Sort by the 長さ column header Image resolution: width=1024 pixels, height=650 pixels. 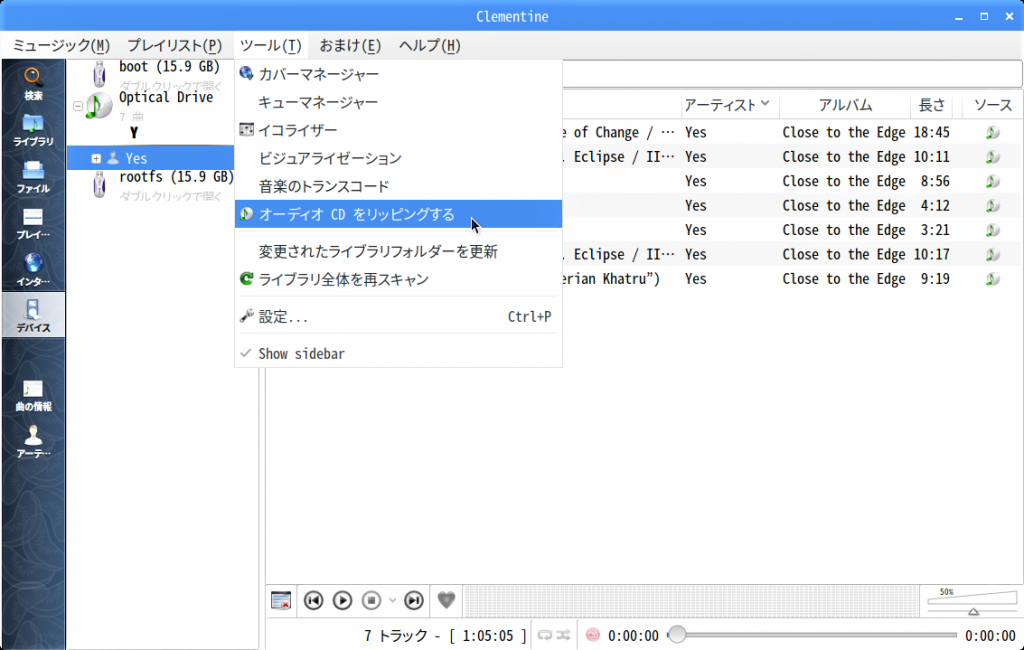tap(931, 105)
